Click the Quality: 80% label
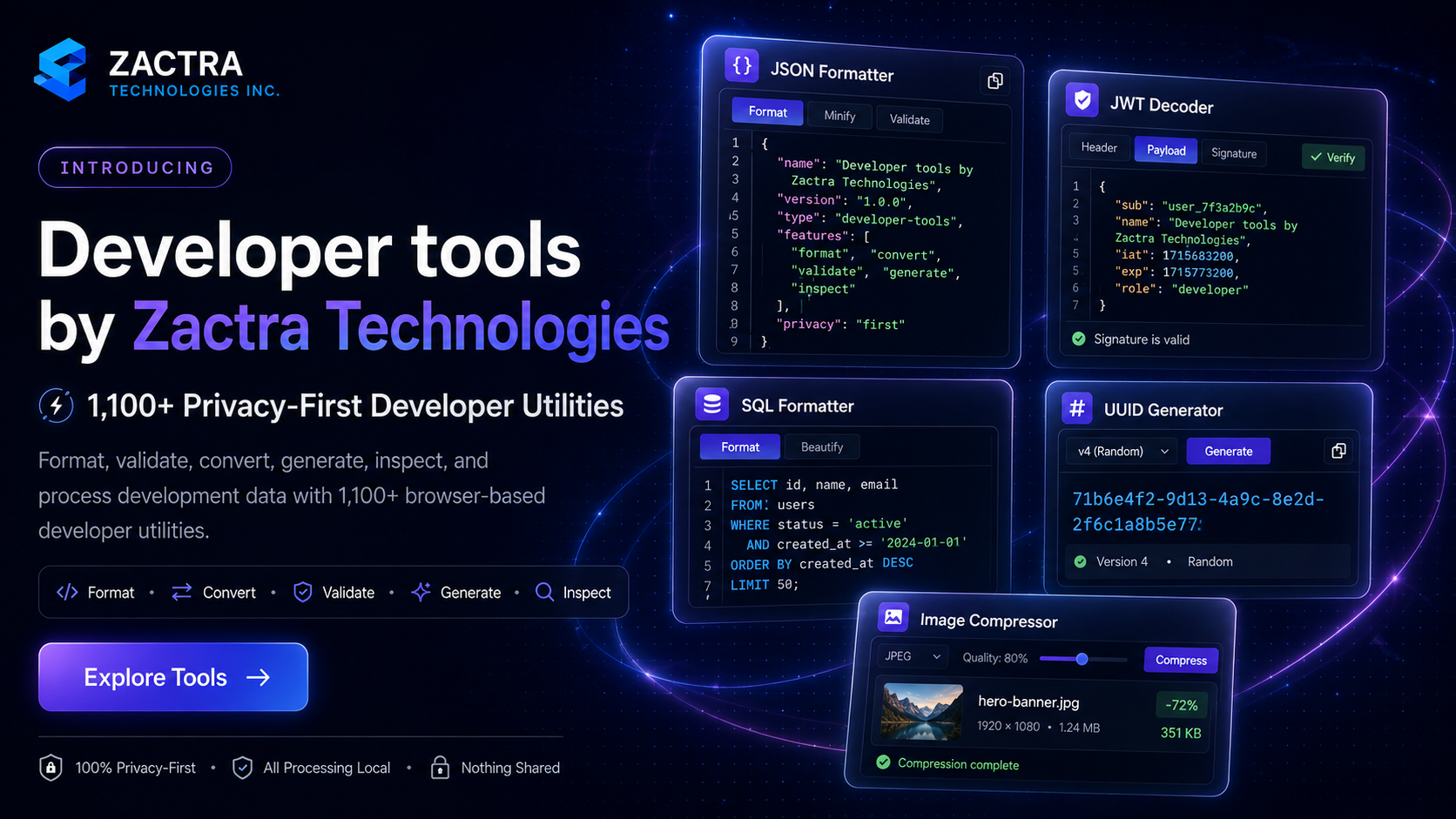This screenshot has height=819, width=1456. point(994,658)
